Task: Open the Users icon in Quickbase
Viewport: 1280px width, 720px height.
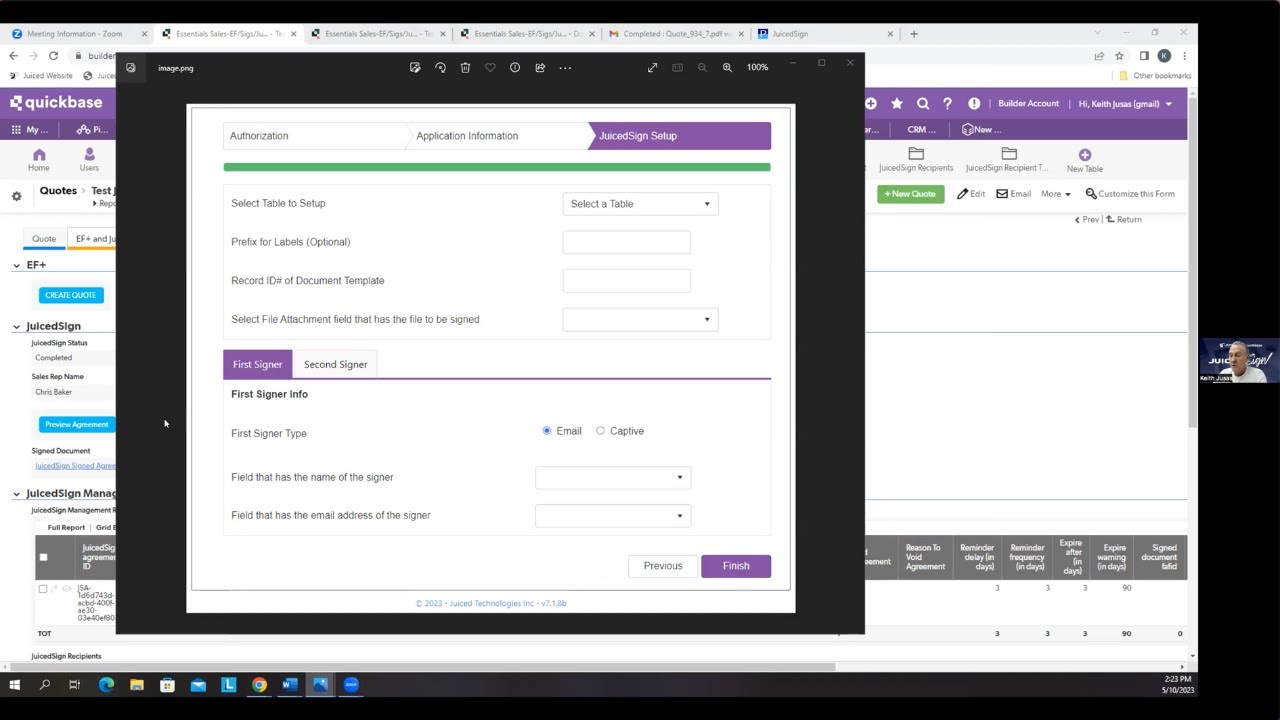Action: (89, 160)
